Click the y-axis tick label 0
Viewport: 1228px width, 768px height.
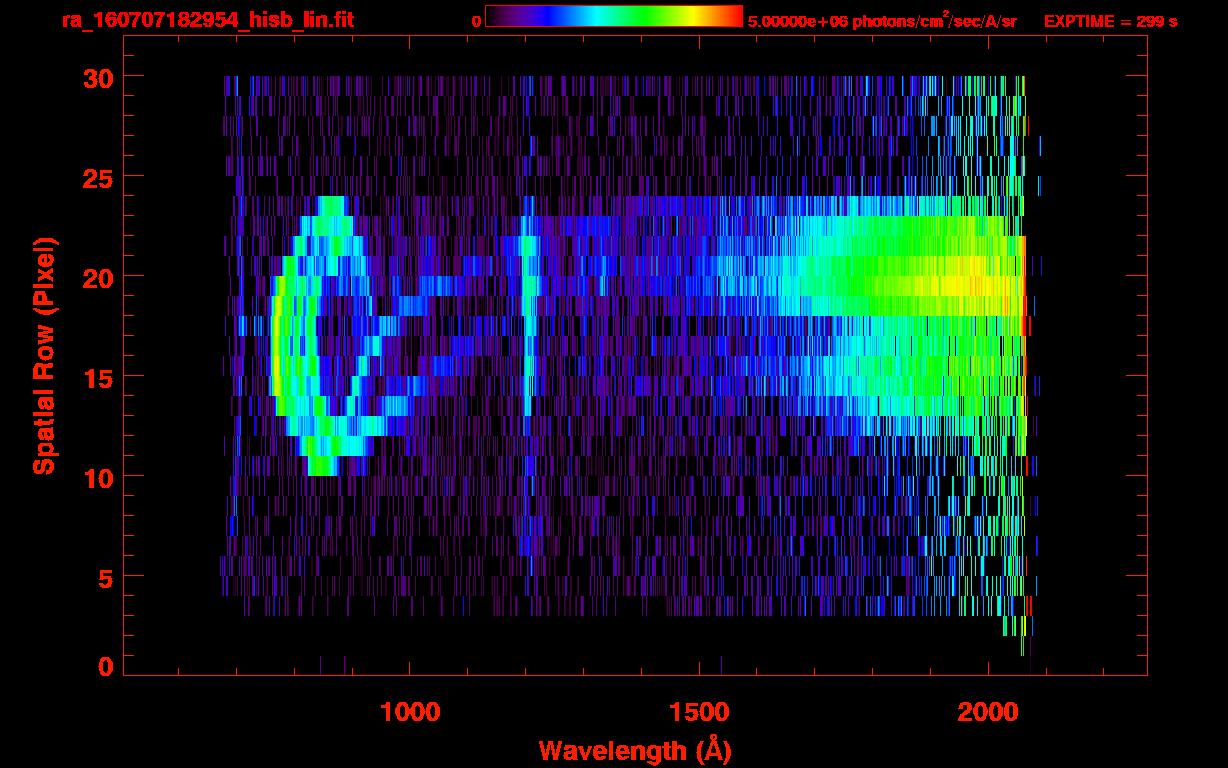click(x=105, y=666)
